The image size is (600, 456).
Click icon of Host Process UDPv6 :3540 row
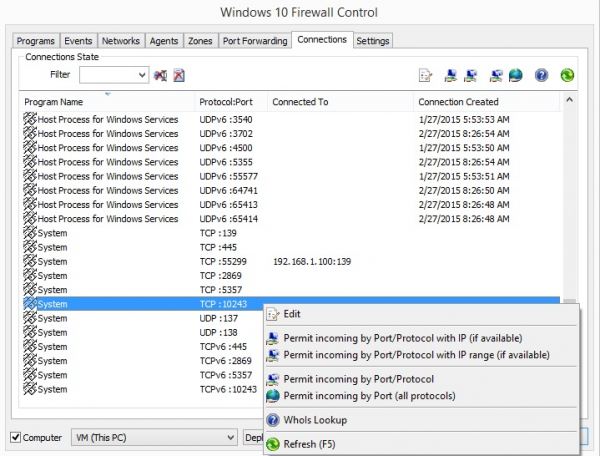pyautogui.click(x=30, y=119)
